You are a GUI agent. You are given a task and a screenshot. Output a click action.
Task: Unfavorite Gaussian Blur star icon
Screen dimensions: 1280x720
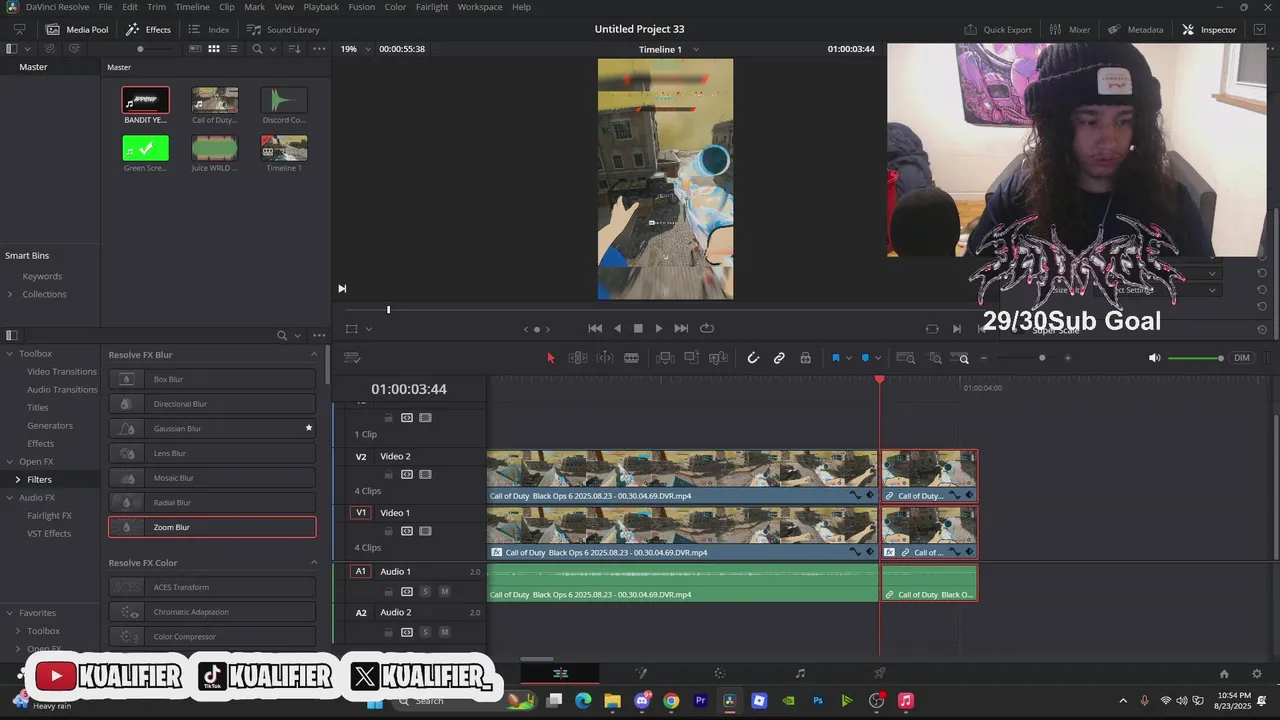pyautogui.click(x=309, y=428)
